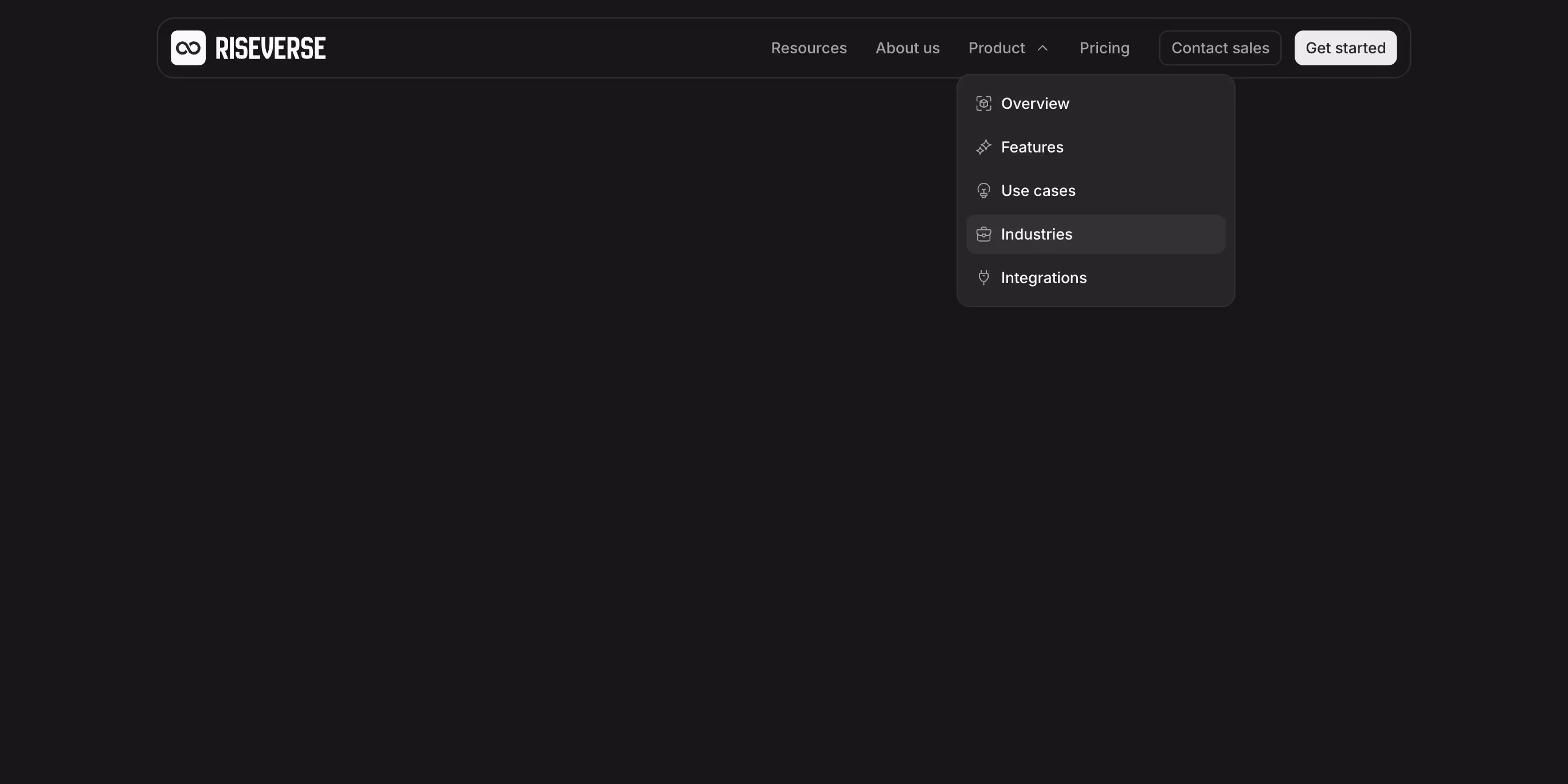This screenshot has height=784, width=1568.
Task: Click the briefcase icon next to Industries
Action: tap(983, 234)
